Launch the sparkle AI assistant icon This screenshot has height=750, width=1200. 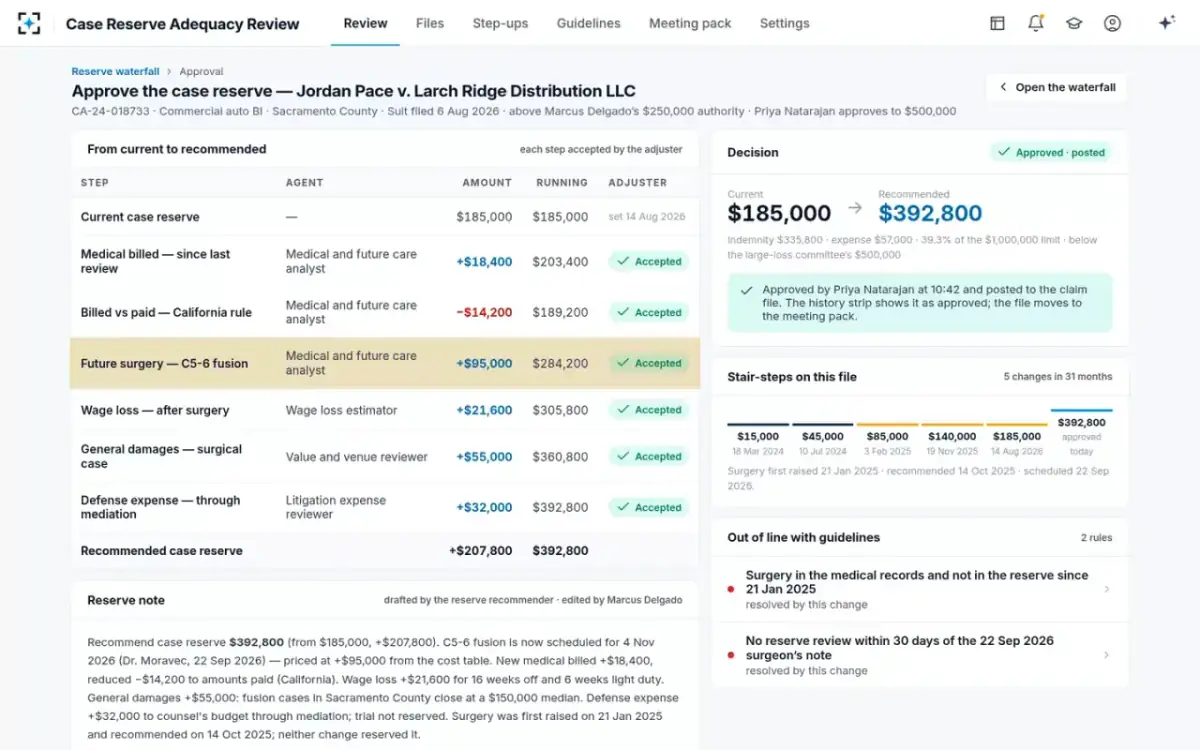(x=1166, y=23)
